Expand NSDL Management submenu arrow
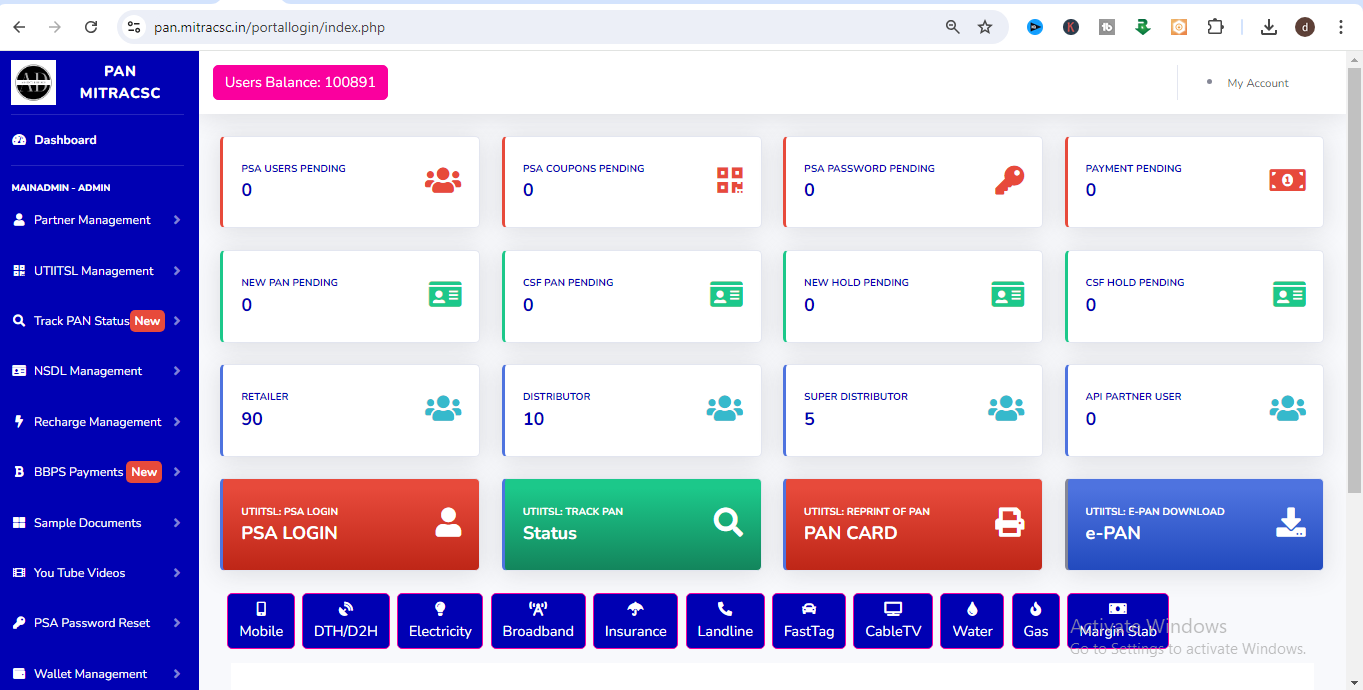Image resolution: width=1363 pixels, height=690 pixels. 177,371
